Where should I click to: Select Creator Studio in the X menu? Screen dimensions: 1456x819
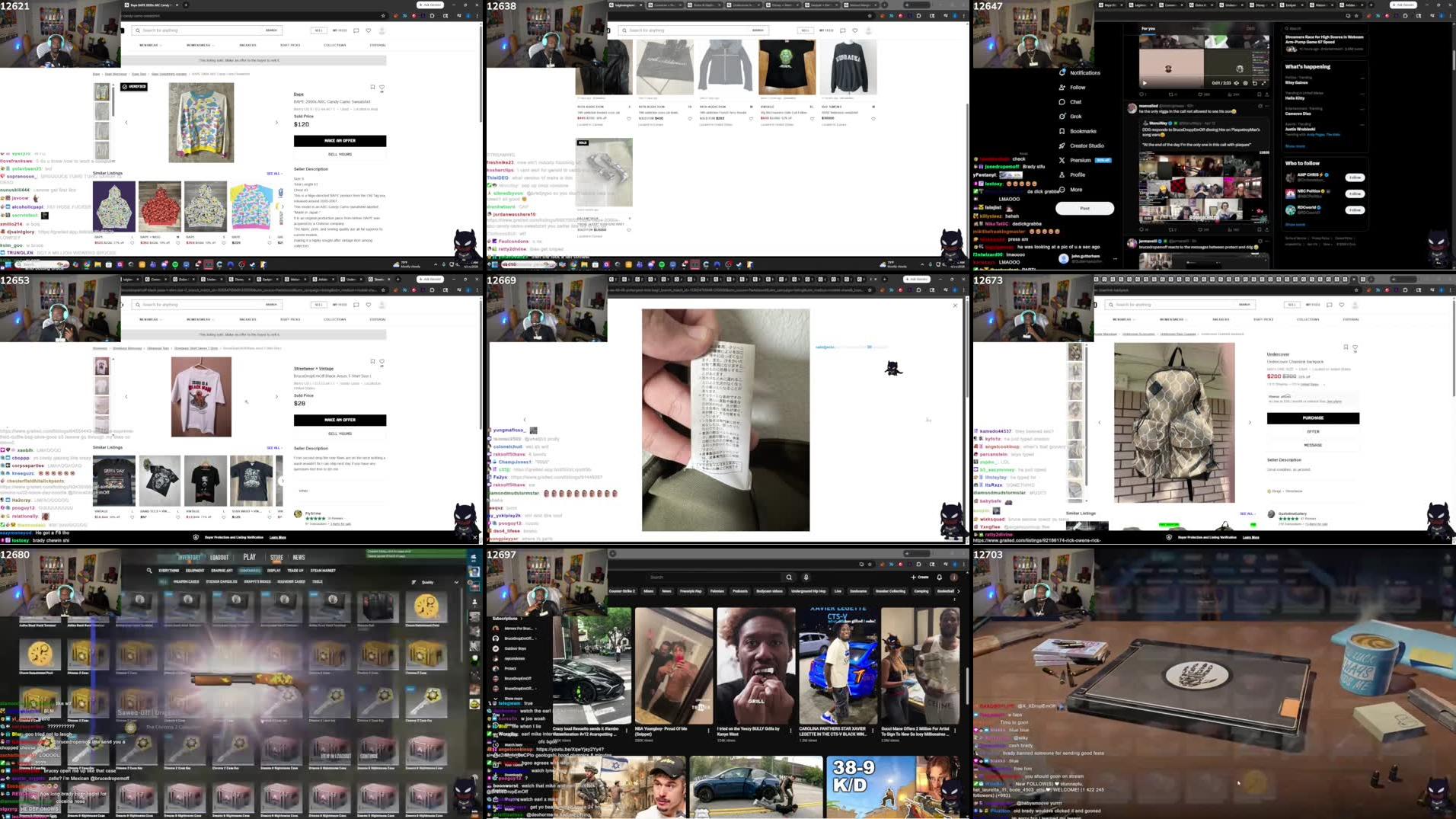(1087, 146)
